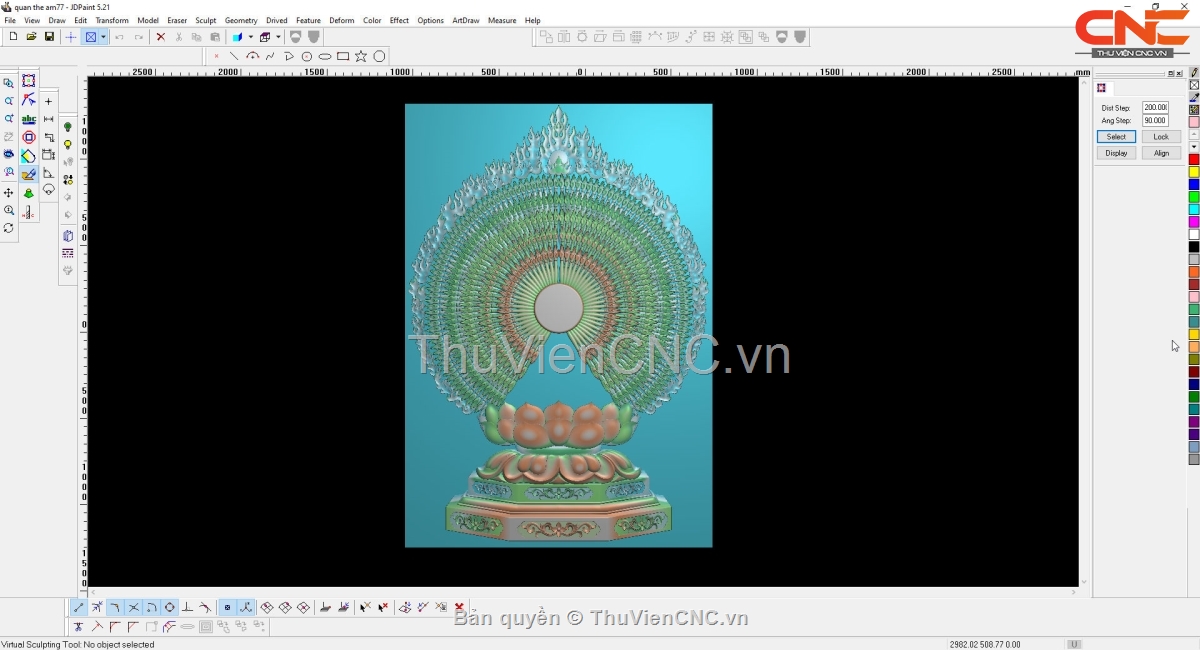Screen dimensions: 1200x650
Task: Open the Sculpt menu
Action: (205, 20)
